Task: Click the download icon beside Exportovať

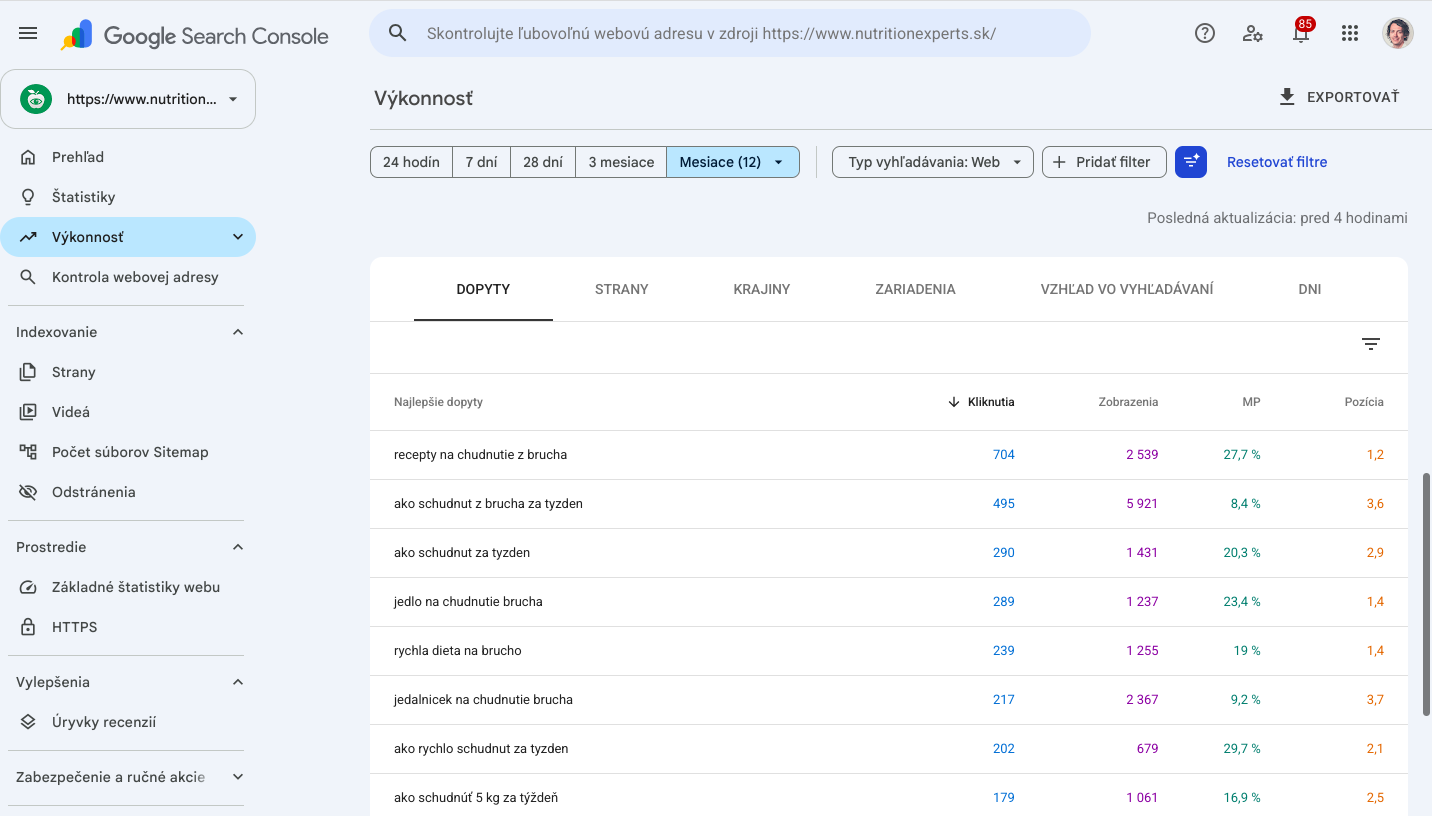Action: (x=1287, y=97)
